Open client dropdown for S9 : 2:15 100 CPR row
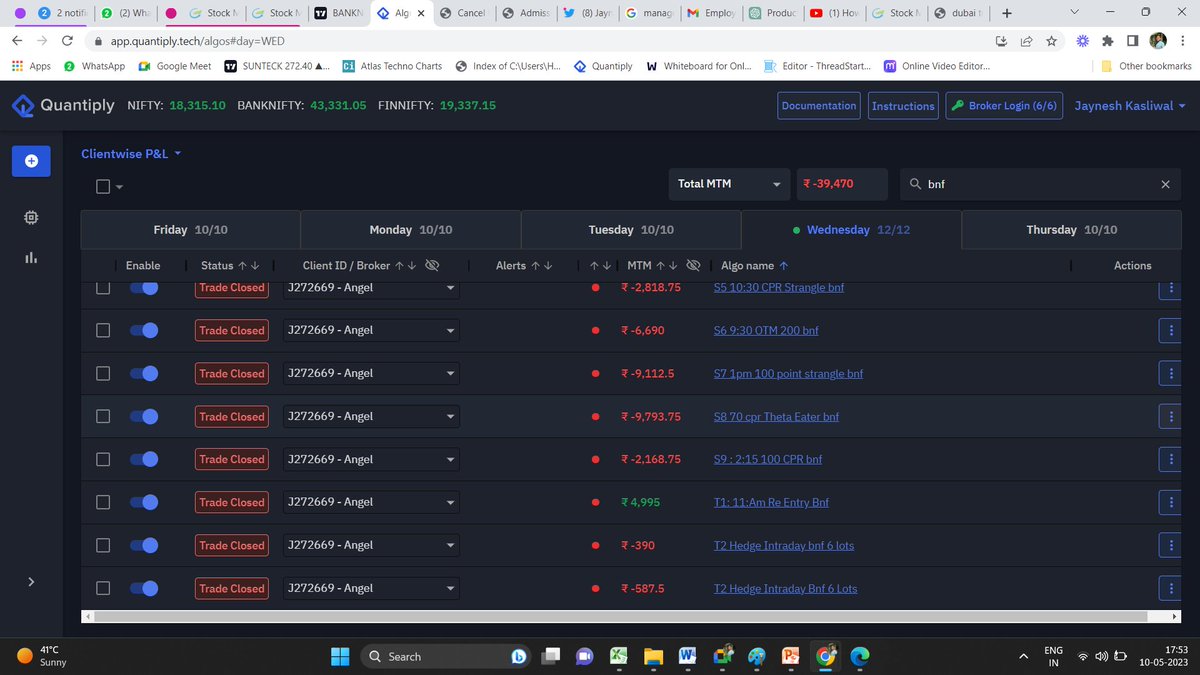Screen dimensions: 1200x675 [371, 459]
